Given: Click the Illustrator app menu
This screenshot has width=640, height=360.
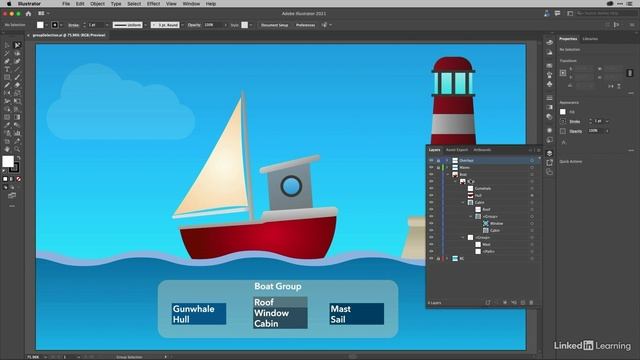Looking at the screenshot, I should [29, 4].
